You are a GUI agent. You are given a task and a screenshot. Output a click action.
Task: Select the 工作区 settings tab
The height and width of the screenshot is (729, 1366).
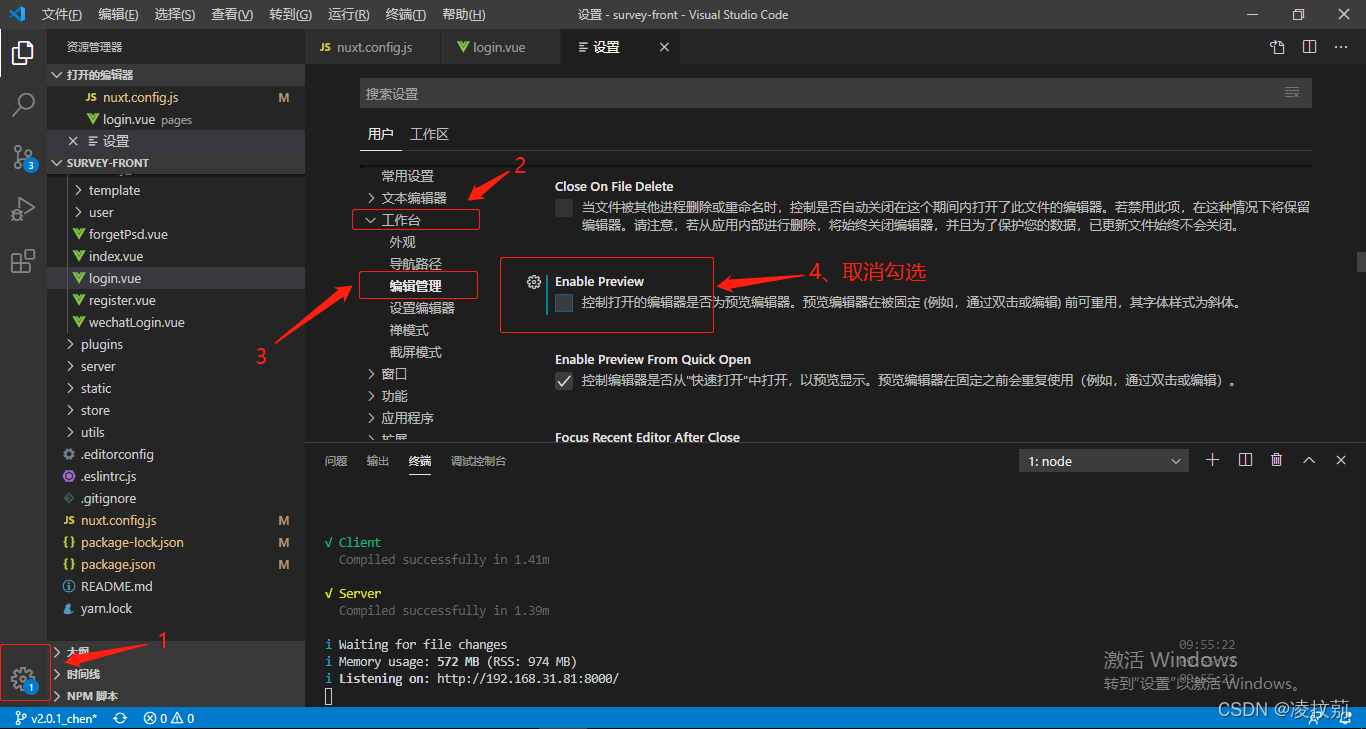(x=430, y=134)
